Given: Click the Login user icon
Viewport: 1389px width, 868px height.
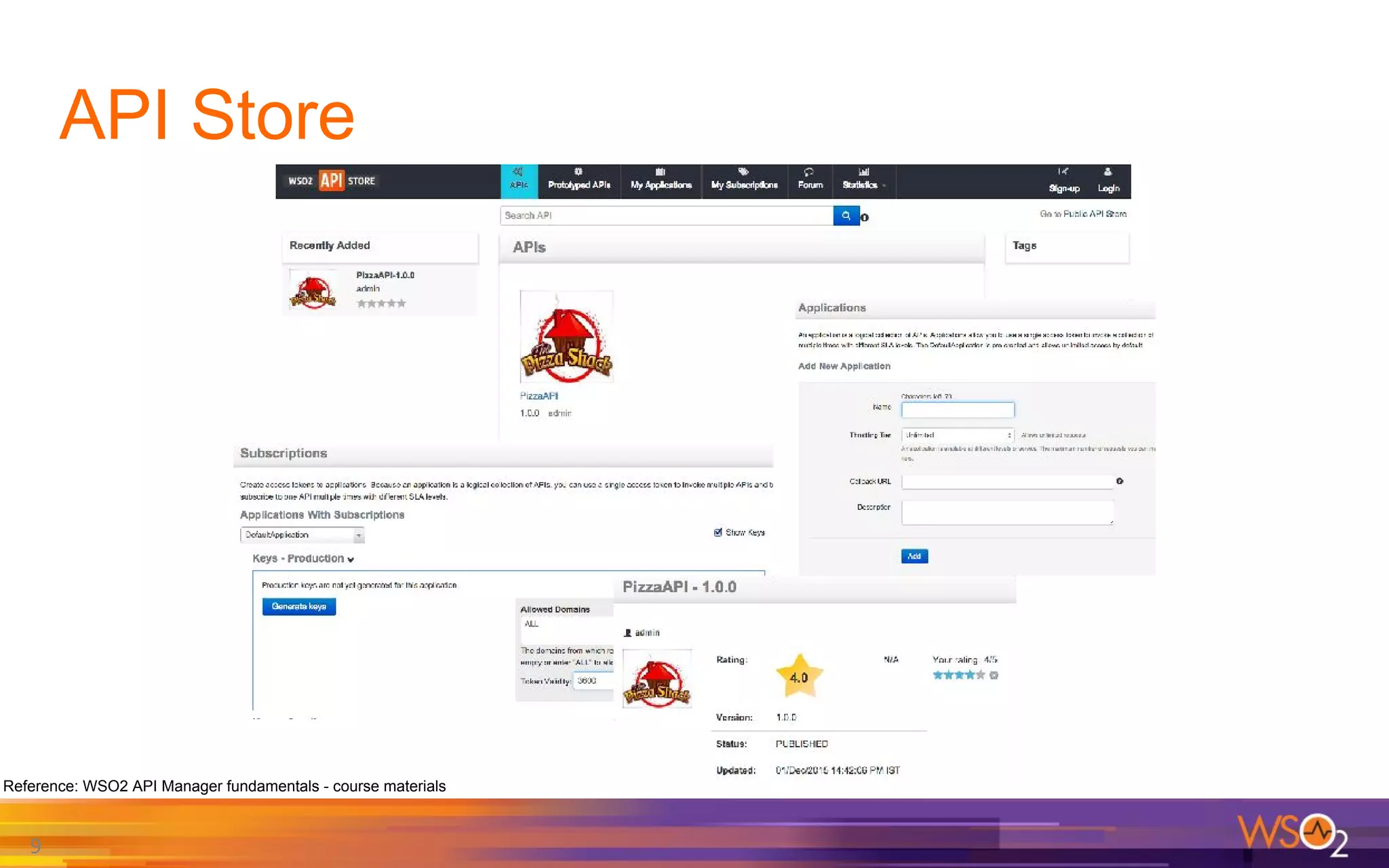Looking at the screenshot, I should [1108, 172].
